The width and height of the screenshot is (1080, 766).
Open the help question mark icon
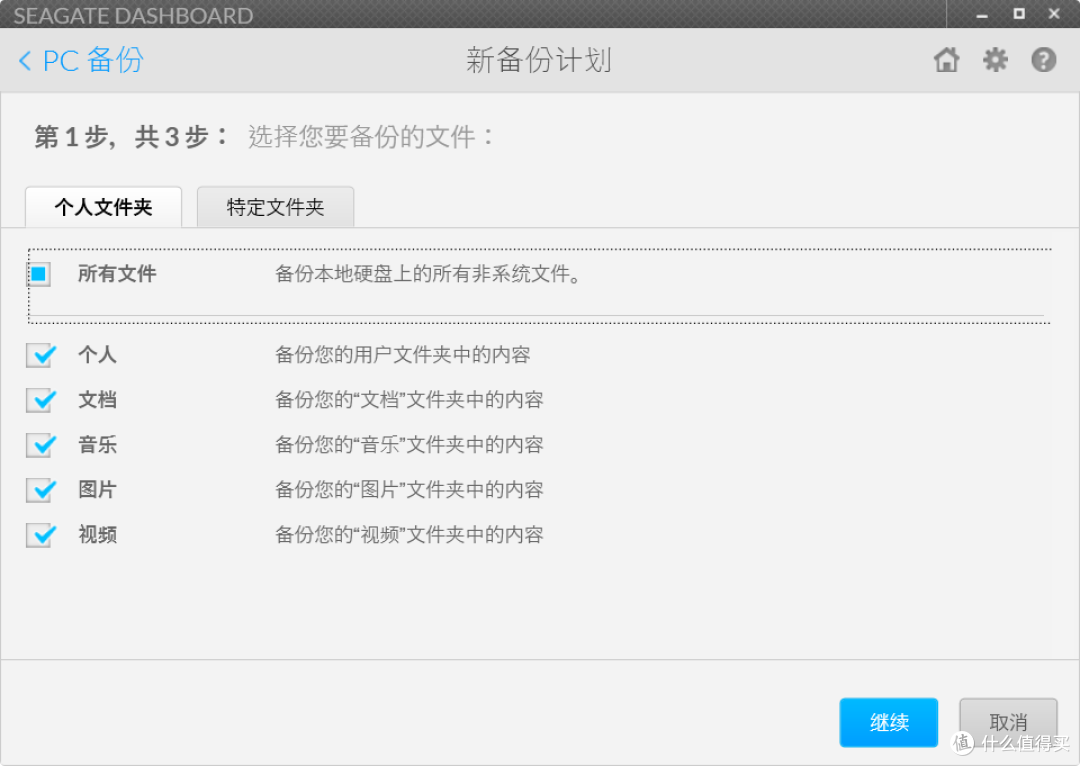pyautogui.click(x=1043, y=60)
